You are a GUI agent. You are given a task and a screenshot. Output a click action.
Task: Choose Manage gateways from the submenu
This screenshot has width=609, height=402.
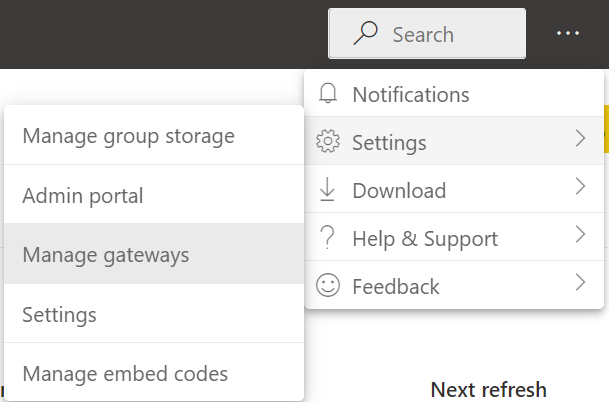(x=106, y=255)
